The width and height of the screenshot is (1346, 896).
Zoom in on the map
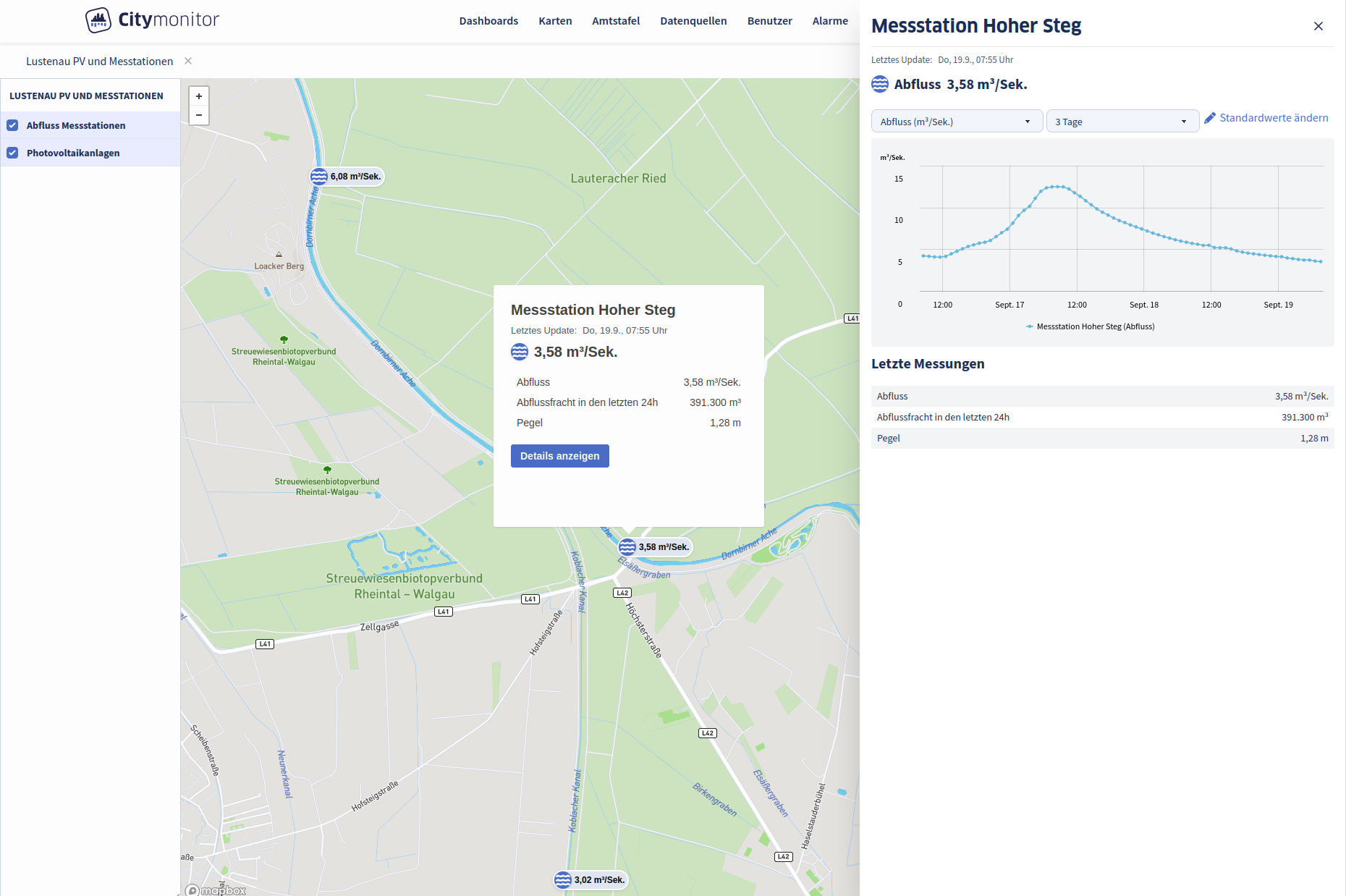click(x=199, y=96)
